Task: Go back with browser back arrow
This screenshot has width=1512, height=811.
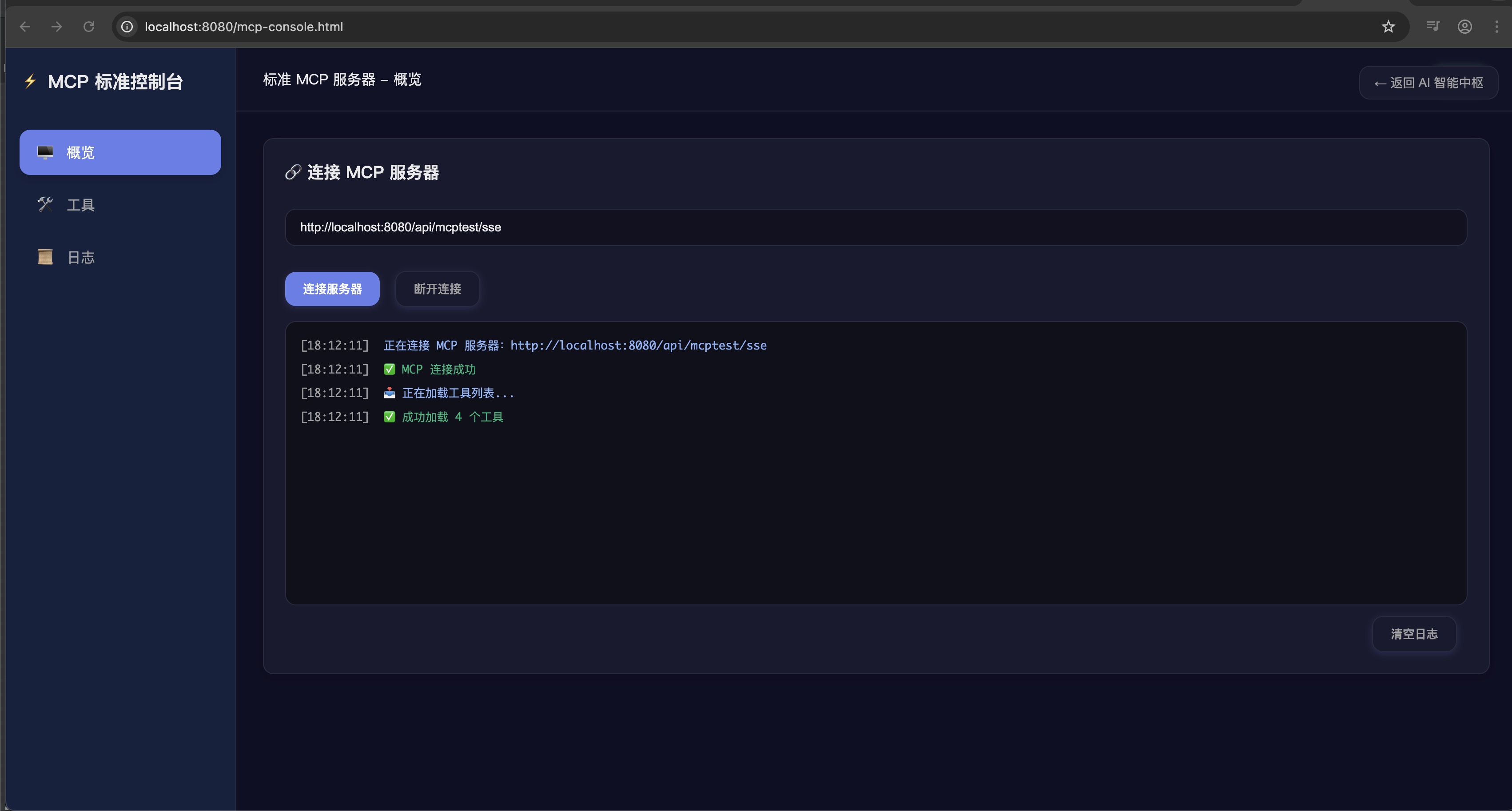Action: 25,26
